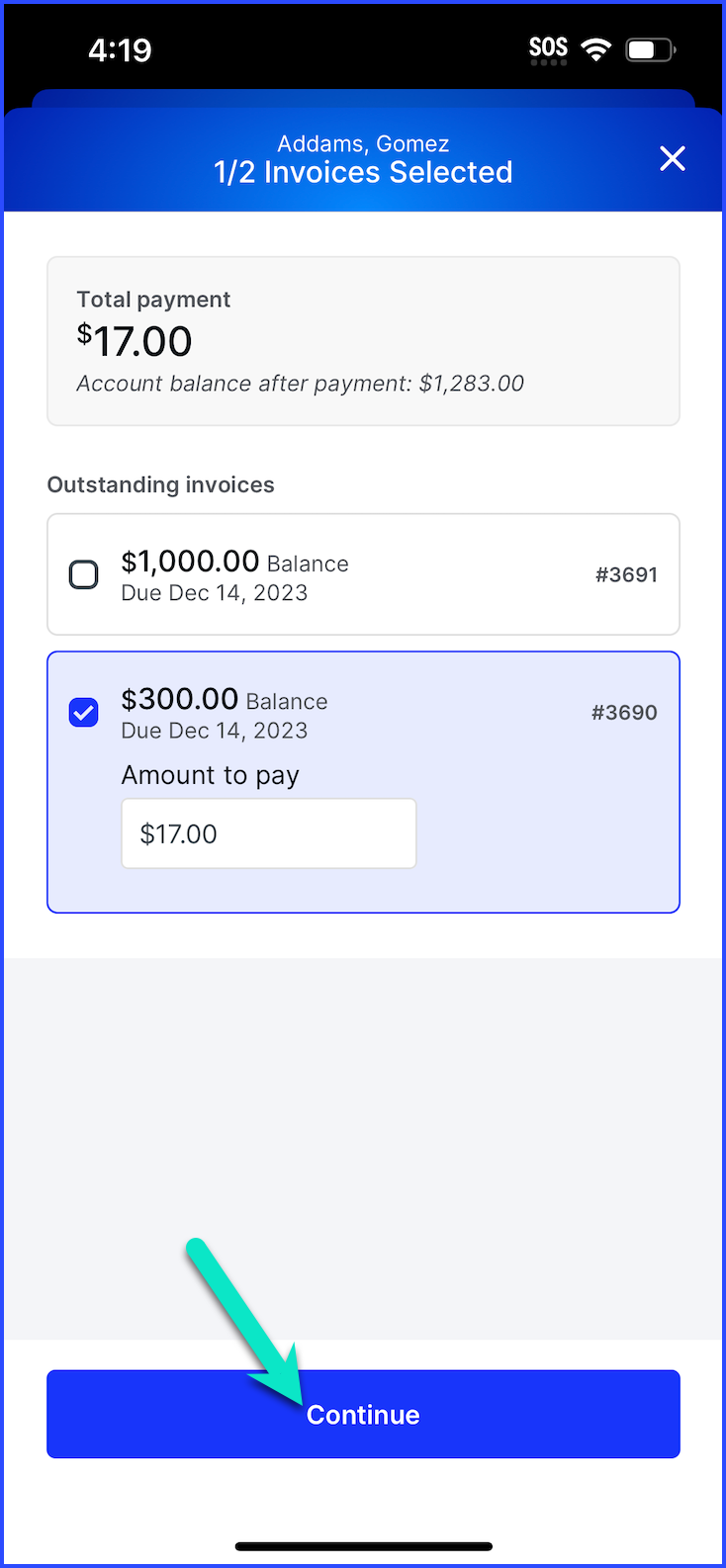Tap the Amount to pay label

tap(211, 775)
